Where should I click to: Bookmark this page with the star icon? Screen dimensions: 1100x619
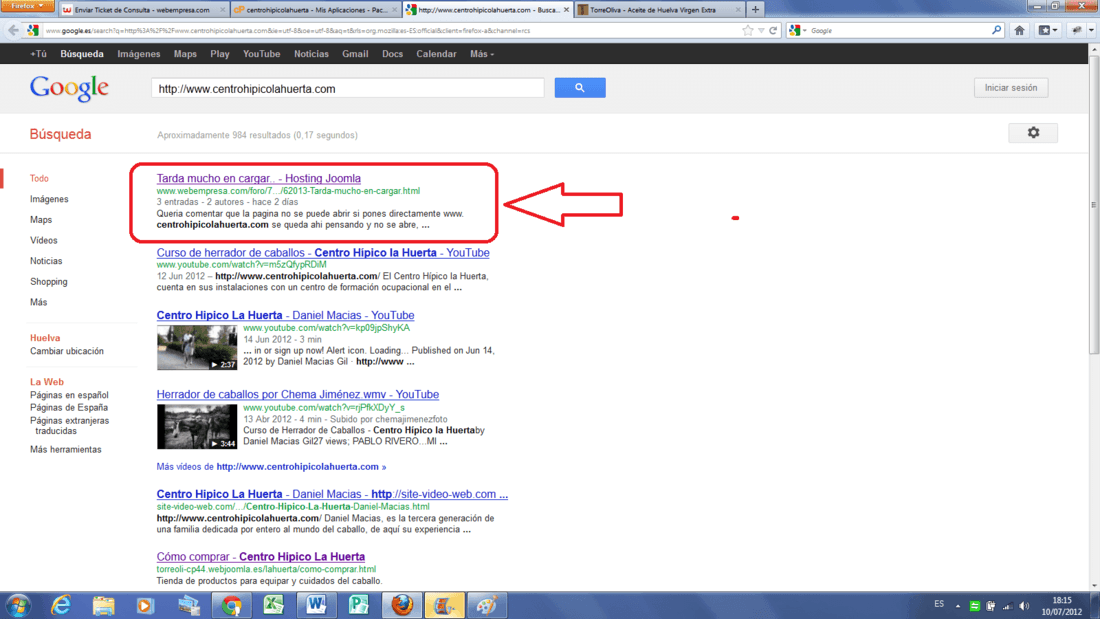(747, 31)
